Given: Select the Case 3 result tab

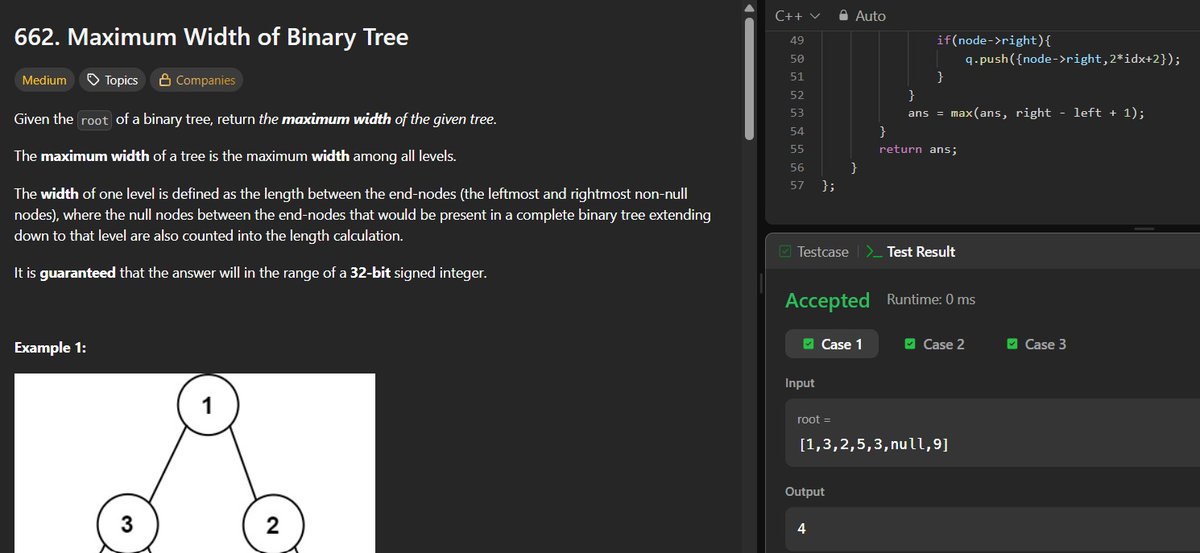Looking at the screenshot, I should (1036, 344).
